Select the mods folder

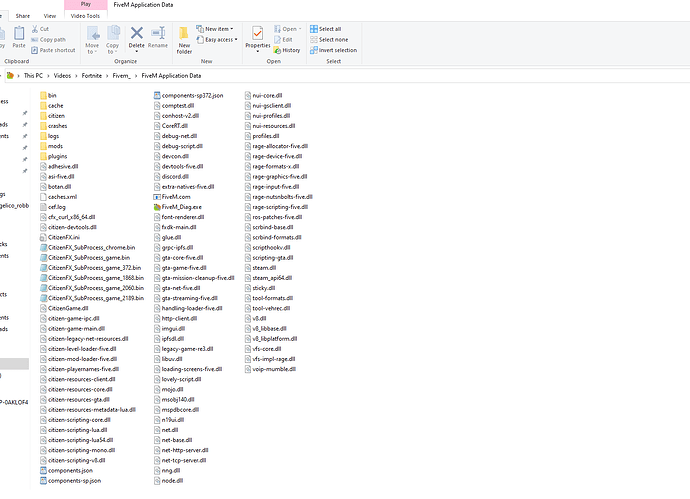click(x=51, y=146)
